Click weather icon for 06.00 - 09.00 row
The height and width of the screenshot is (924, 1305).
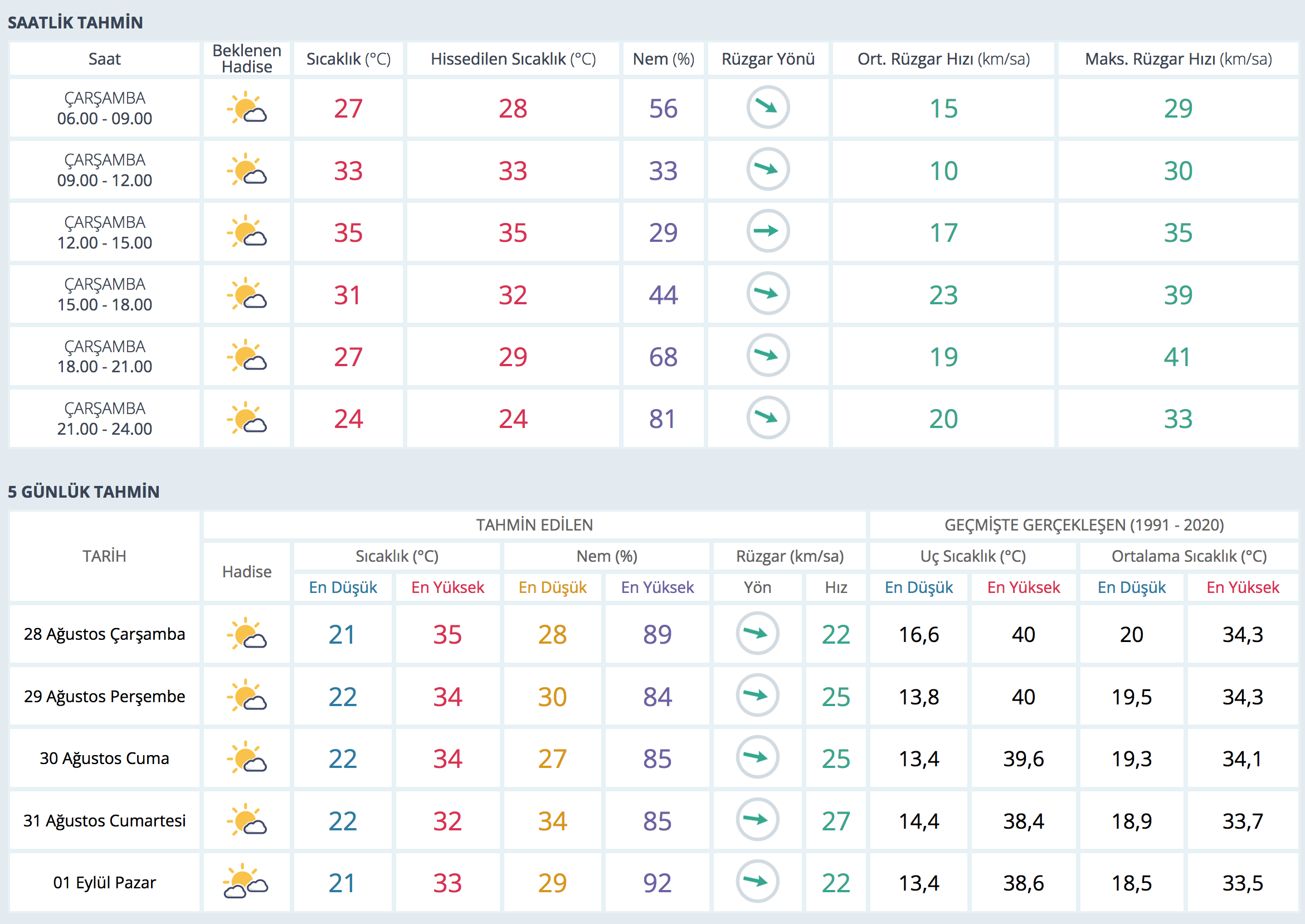(247, 108)
